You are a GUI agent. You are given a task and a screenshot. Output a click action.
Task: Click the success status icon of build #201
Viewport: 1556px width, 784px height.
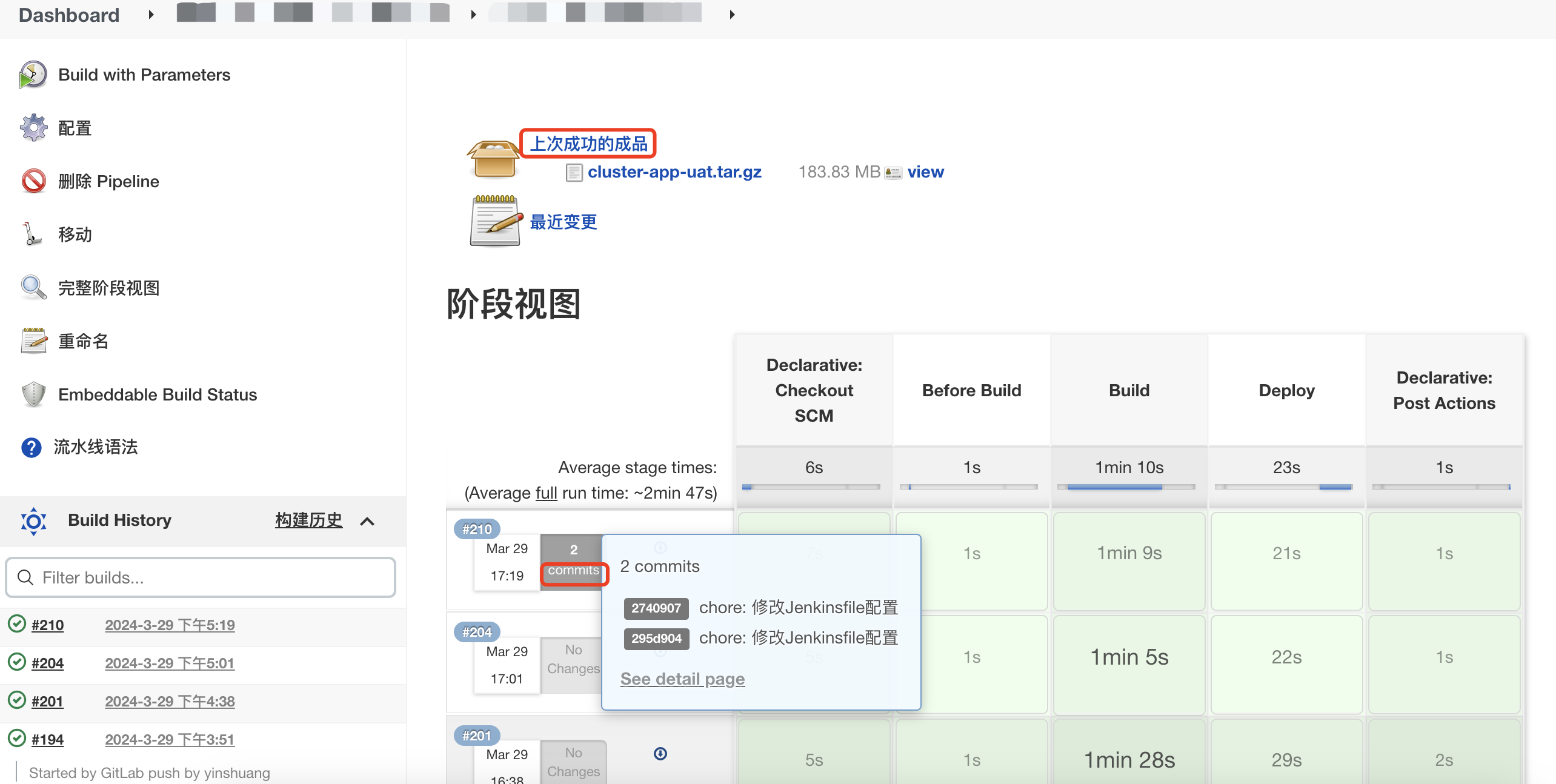click(17, 700)
